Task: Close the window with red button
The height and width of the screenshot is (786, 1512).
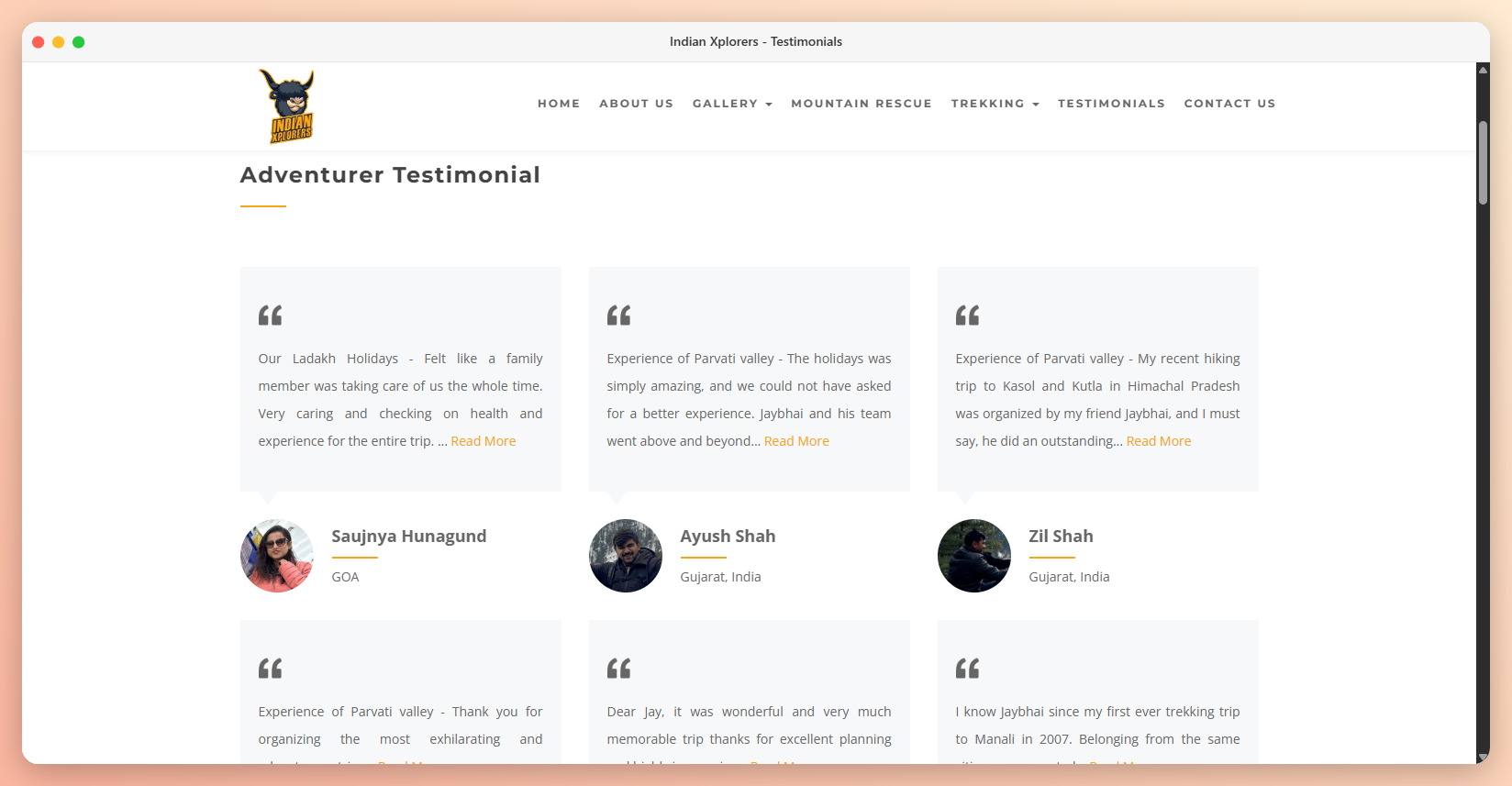Action: point(38,42)
